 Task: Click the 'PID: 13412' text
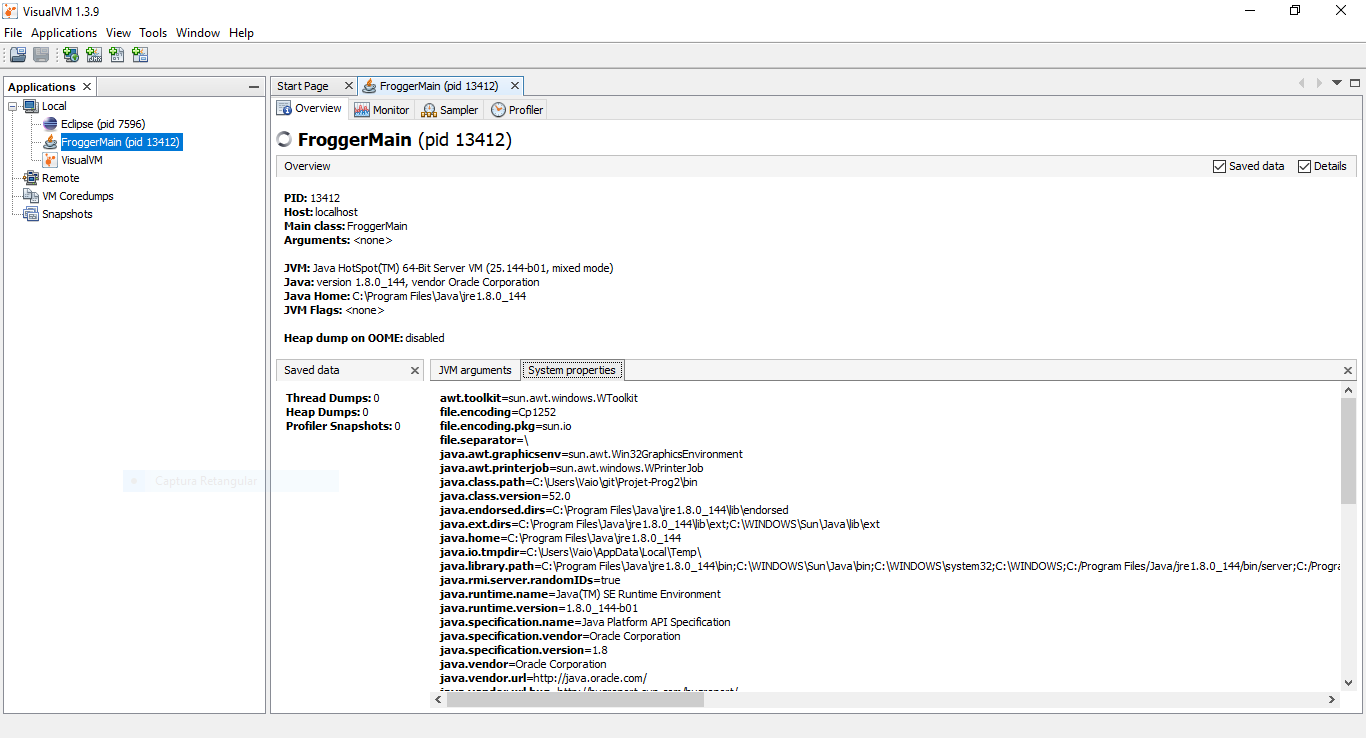(312, 198)
